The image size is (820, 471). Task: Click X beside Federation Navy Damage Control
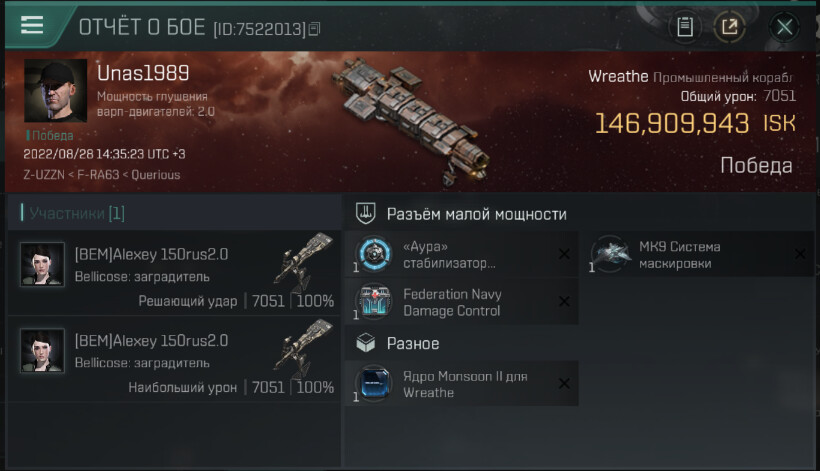point(564,302)
